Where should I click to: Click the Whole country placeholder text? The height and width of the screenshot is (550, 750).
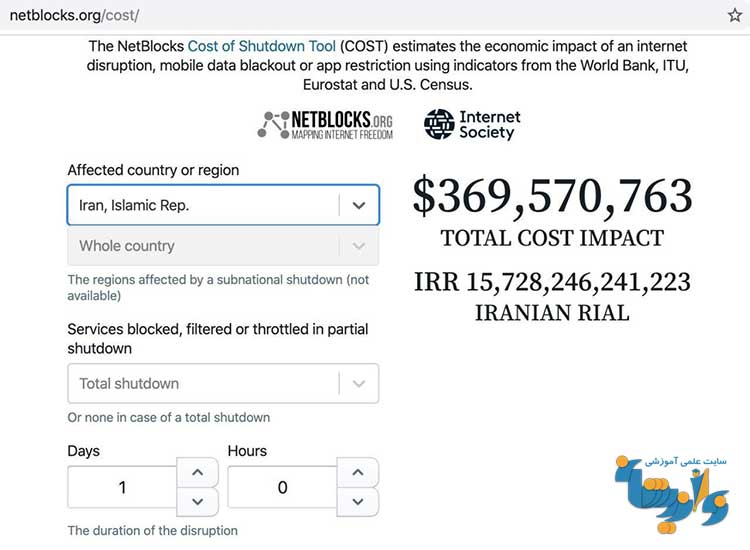[x=127, y=246]
